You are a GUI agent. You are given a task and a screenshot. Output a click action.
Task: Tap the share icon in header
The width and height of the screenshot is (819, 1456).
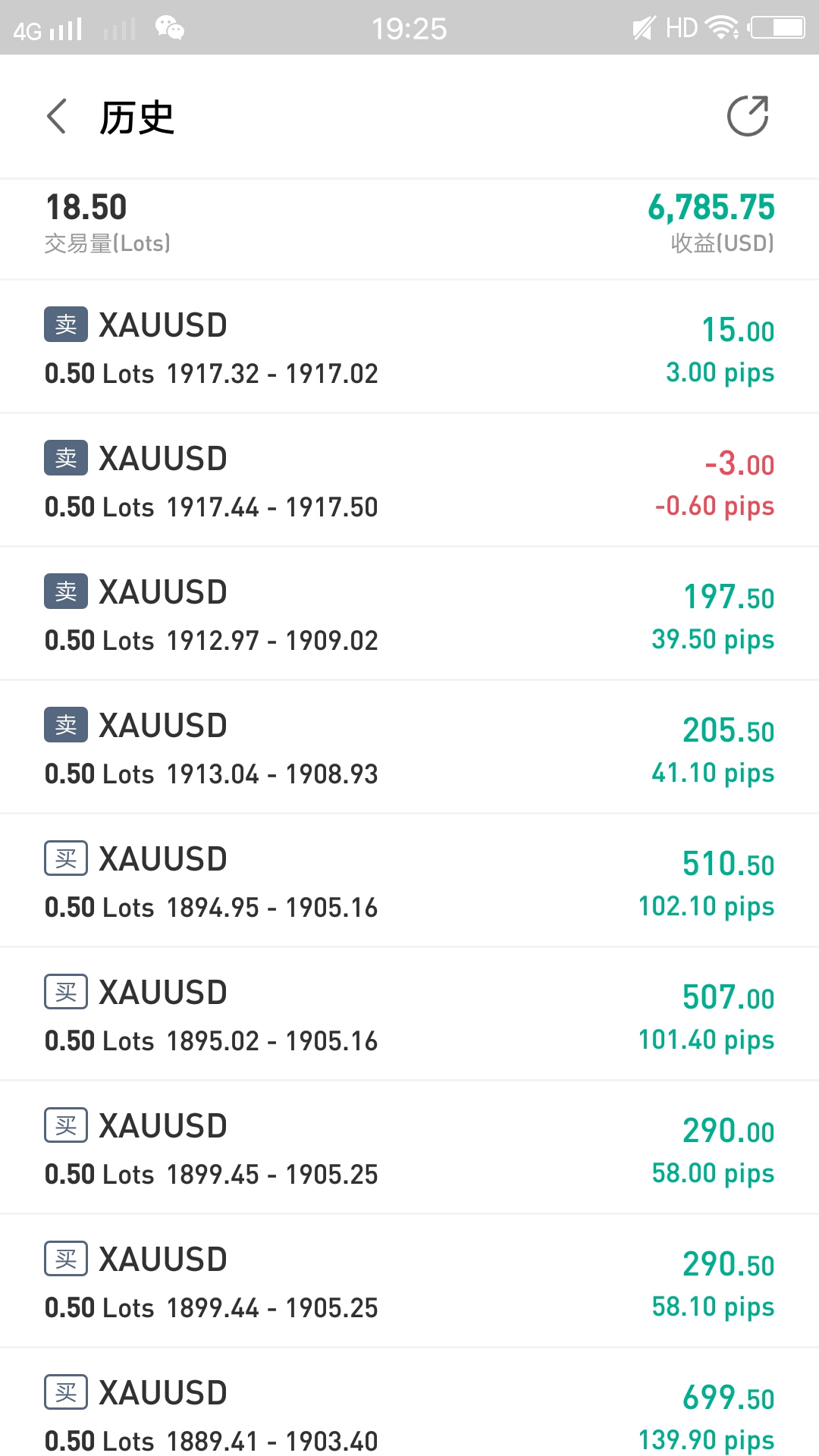(748, 116)
